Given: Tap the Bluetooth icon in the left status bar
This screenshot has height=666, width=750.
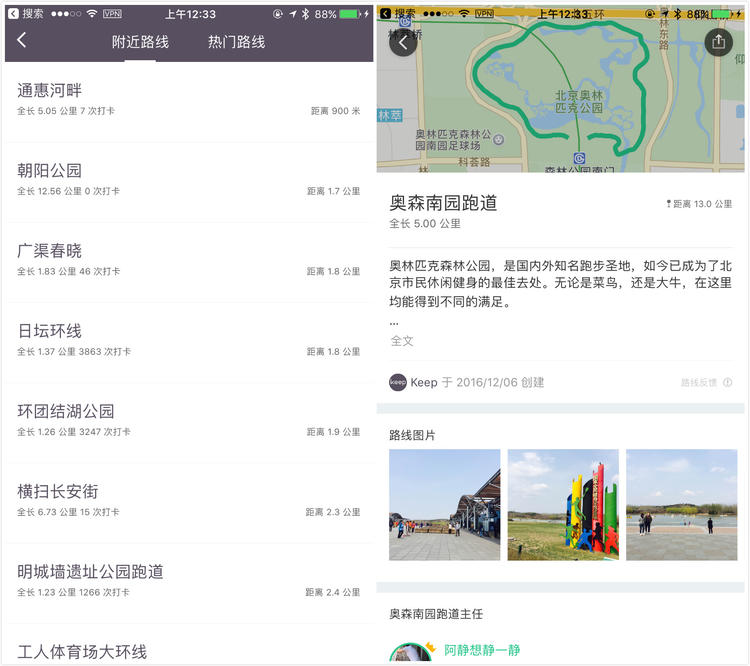Looking at the screenshot, I should tap(305, 14).
